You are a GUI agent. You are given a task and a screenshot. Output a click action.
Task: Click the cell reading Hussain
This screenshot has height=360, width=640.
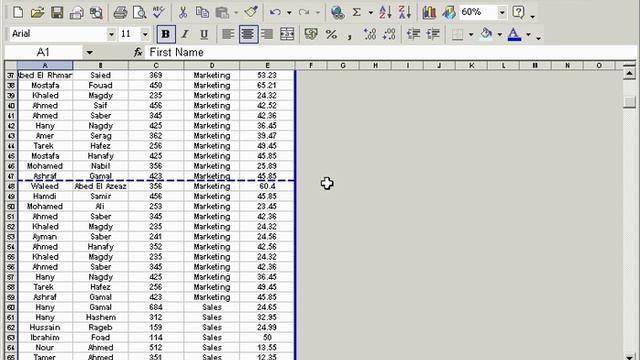pyautogui.click(x=45, y=327)
